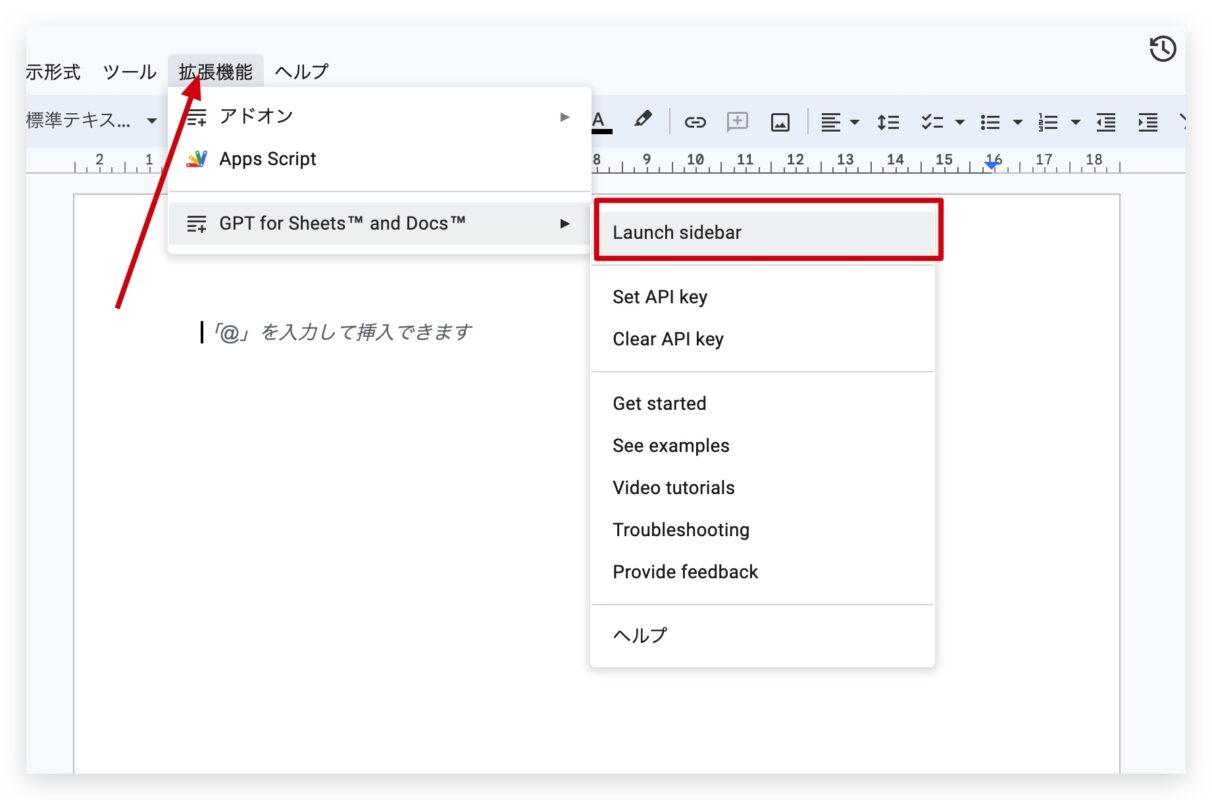1212x800 pixels.
Task: Choose Provide feedback
Action: point(762,572)
